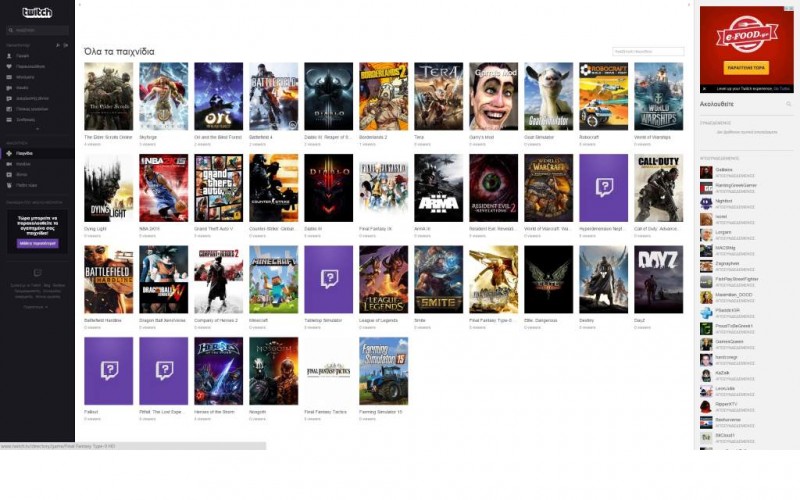Select the highlighted Παιχνίδια browse item
This screenshot has width=800, height=500.
[37, 153]
